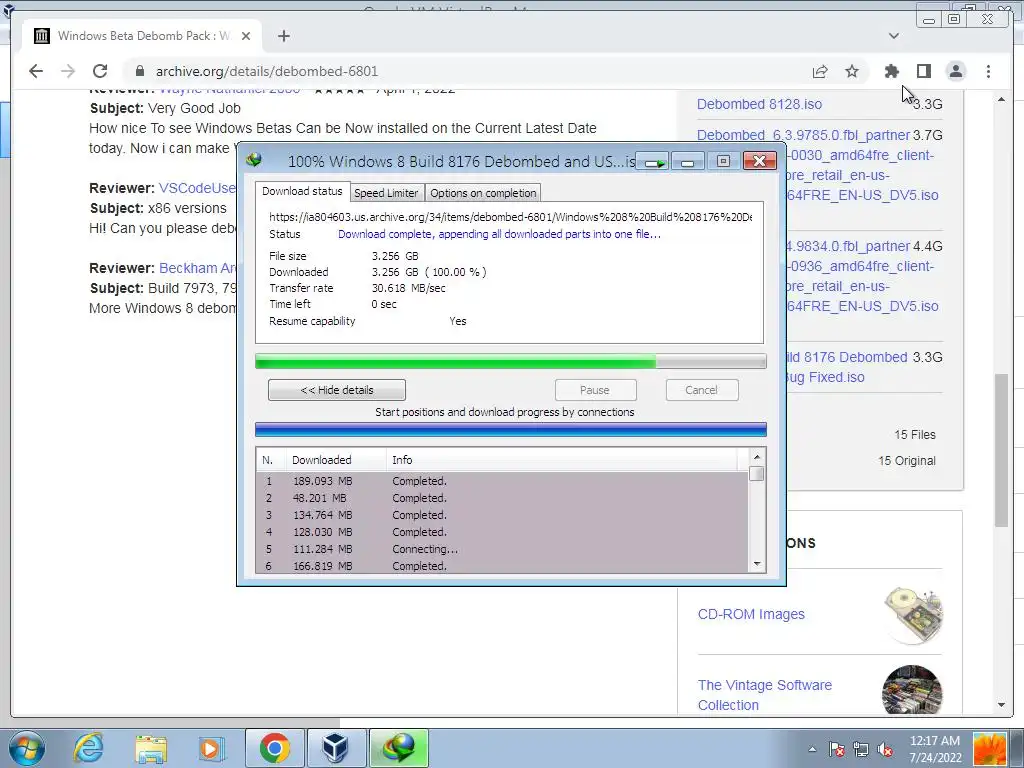
Task: Click connections list scroll up arrow
Action: 757,457
